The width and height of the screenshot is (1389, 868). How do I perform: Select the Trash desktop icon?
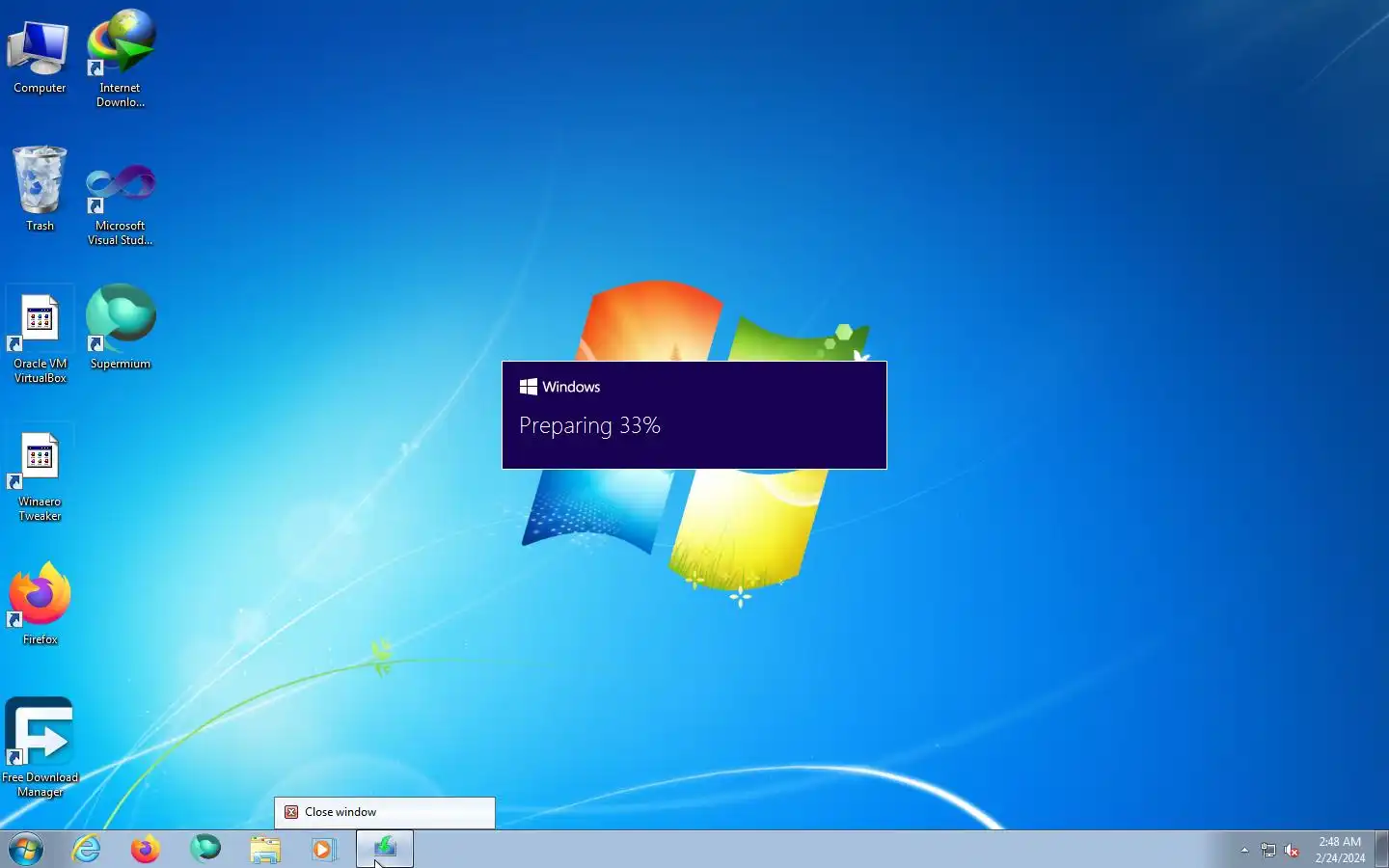click(x=40, y=189)
